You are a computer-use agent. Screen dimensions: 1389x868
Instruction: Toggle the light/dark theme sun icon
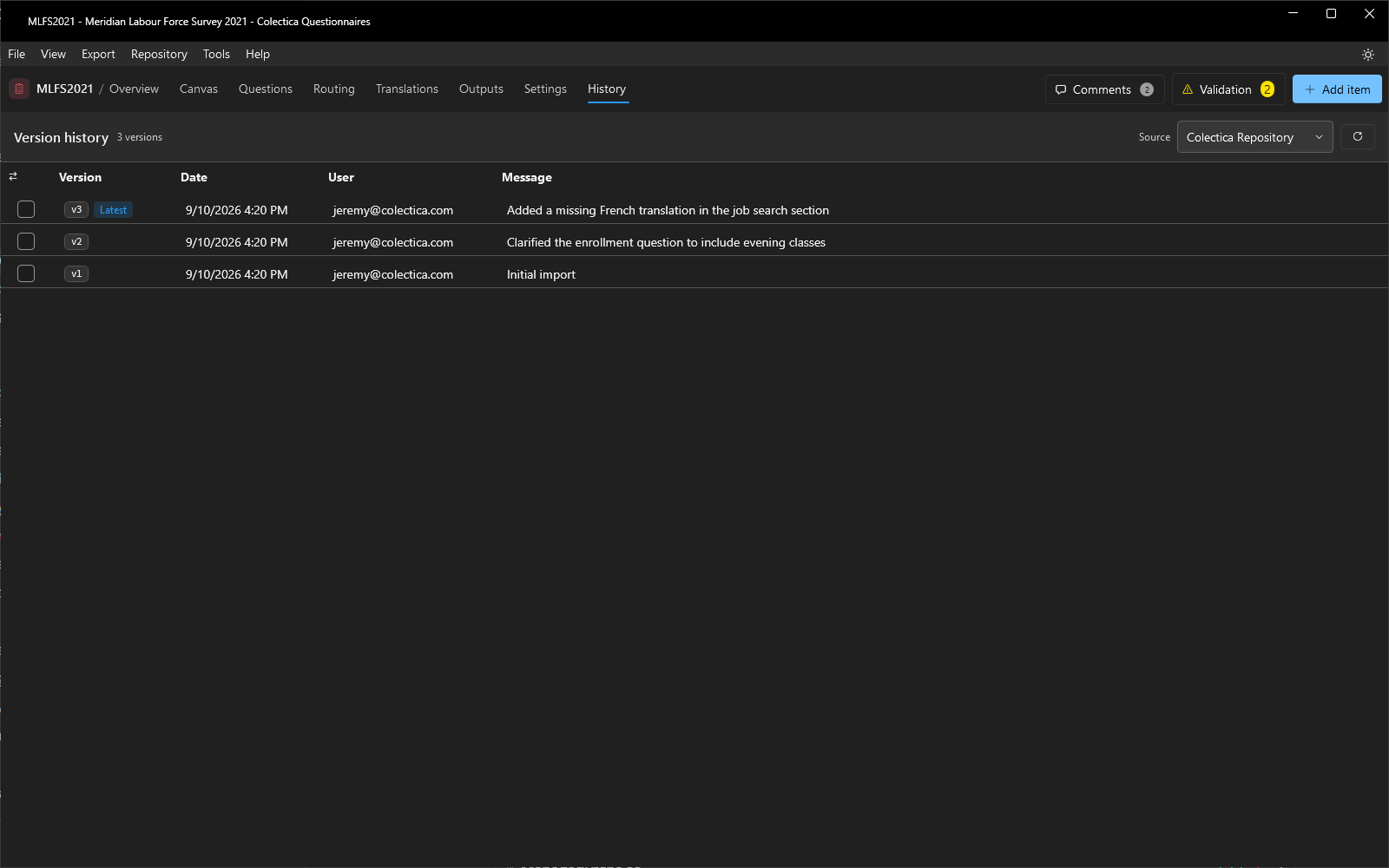tap(1368, 54)
